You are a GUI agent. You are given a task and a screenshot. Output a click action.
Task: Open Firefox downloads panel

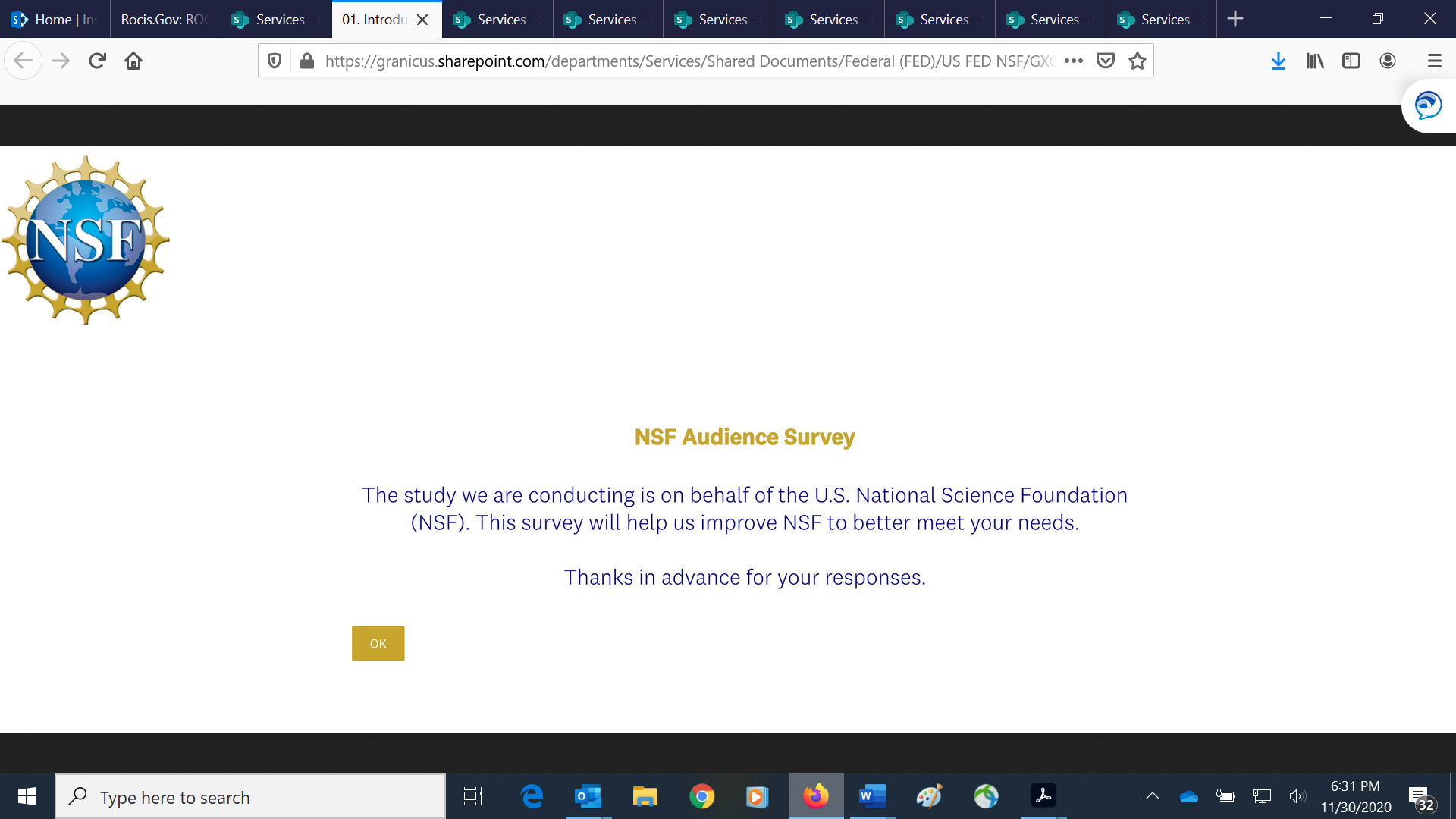coord(1279,61)
